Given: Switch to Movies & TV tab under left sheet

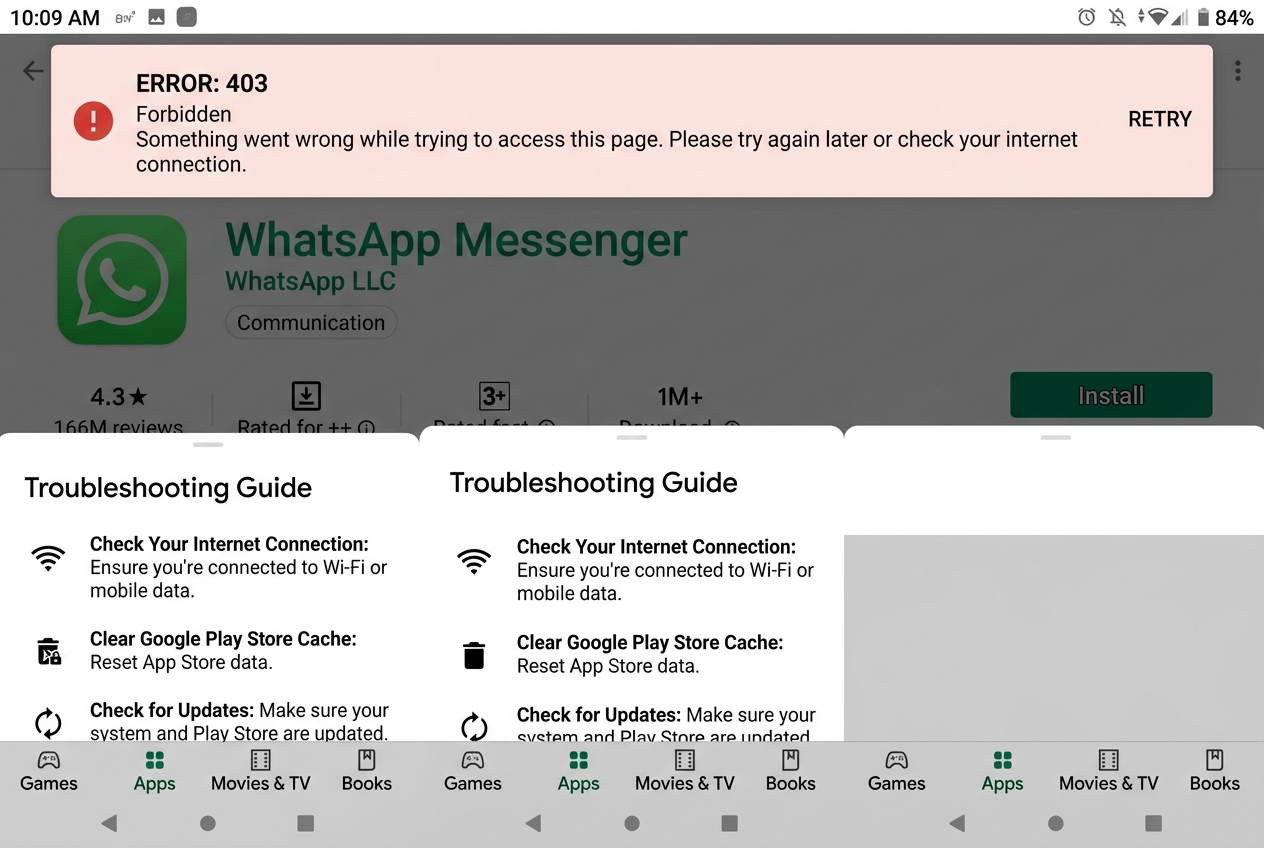Looking at the screenshot, I should point(261,771).
